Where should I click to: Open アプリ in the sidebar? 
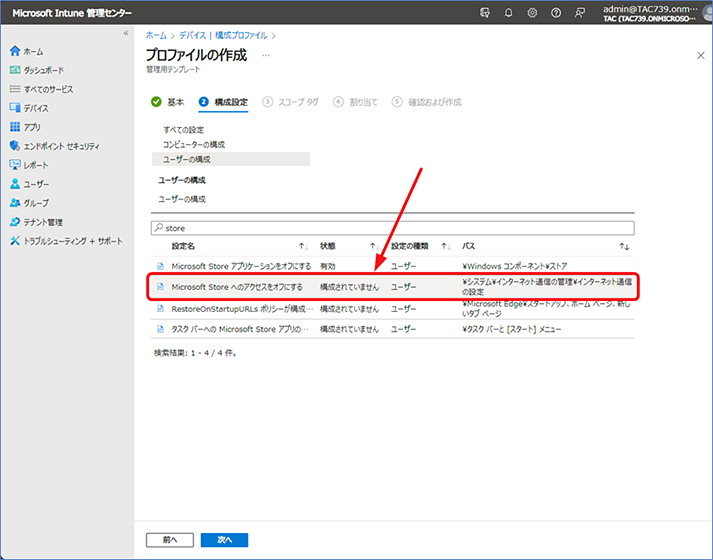click(x=25, y=127)
